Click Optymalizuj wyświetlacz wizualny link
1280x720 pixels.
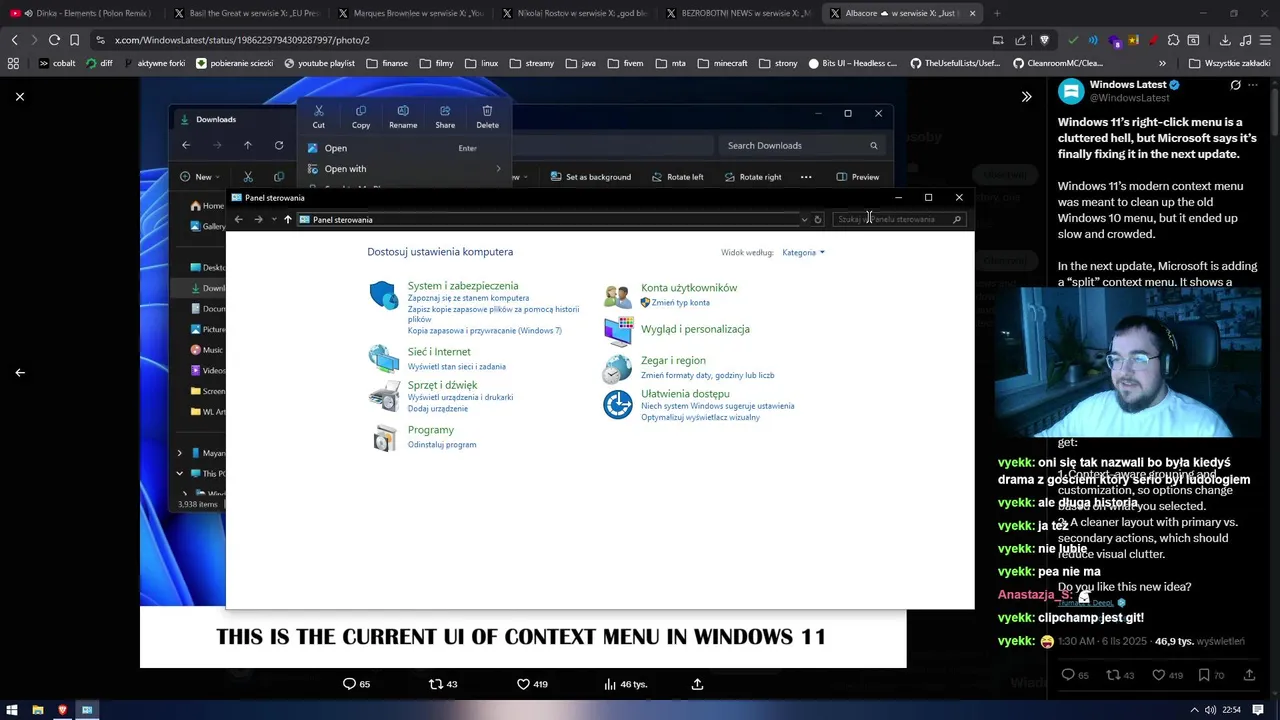tap(700, 417)
